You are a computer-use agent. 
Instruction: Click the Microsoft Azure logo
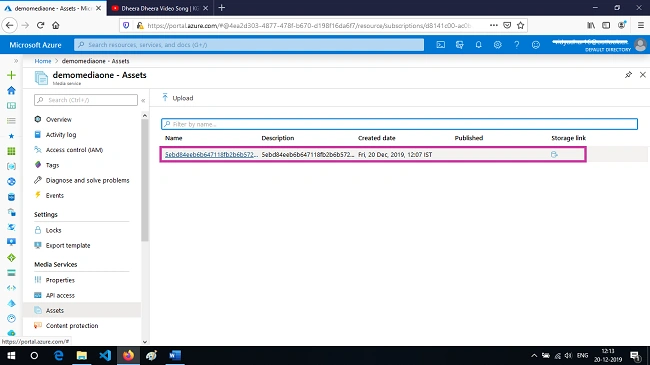point(35,45)
